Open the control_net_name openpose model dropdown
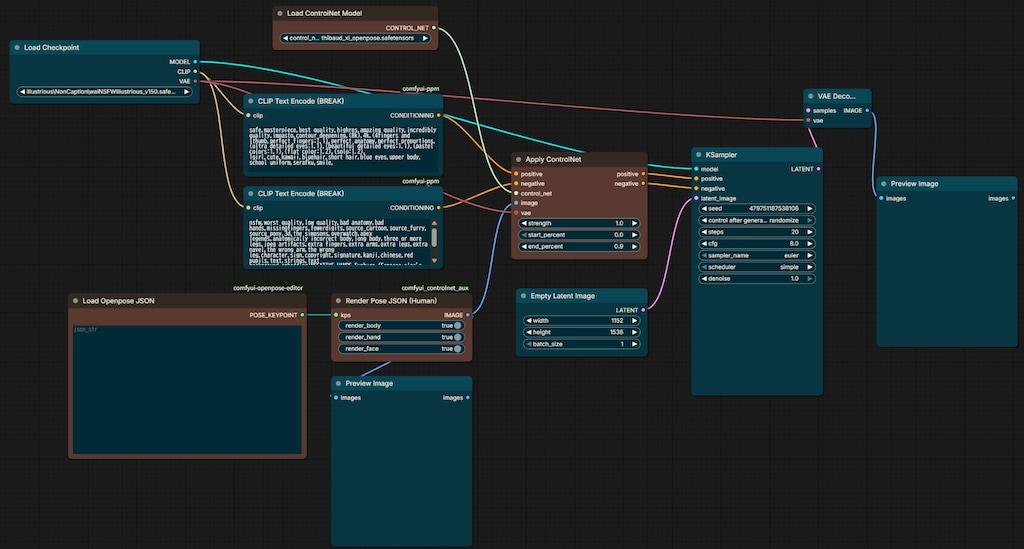This screenshot has width=1024, height=549. point(355,39)
